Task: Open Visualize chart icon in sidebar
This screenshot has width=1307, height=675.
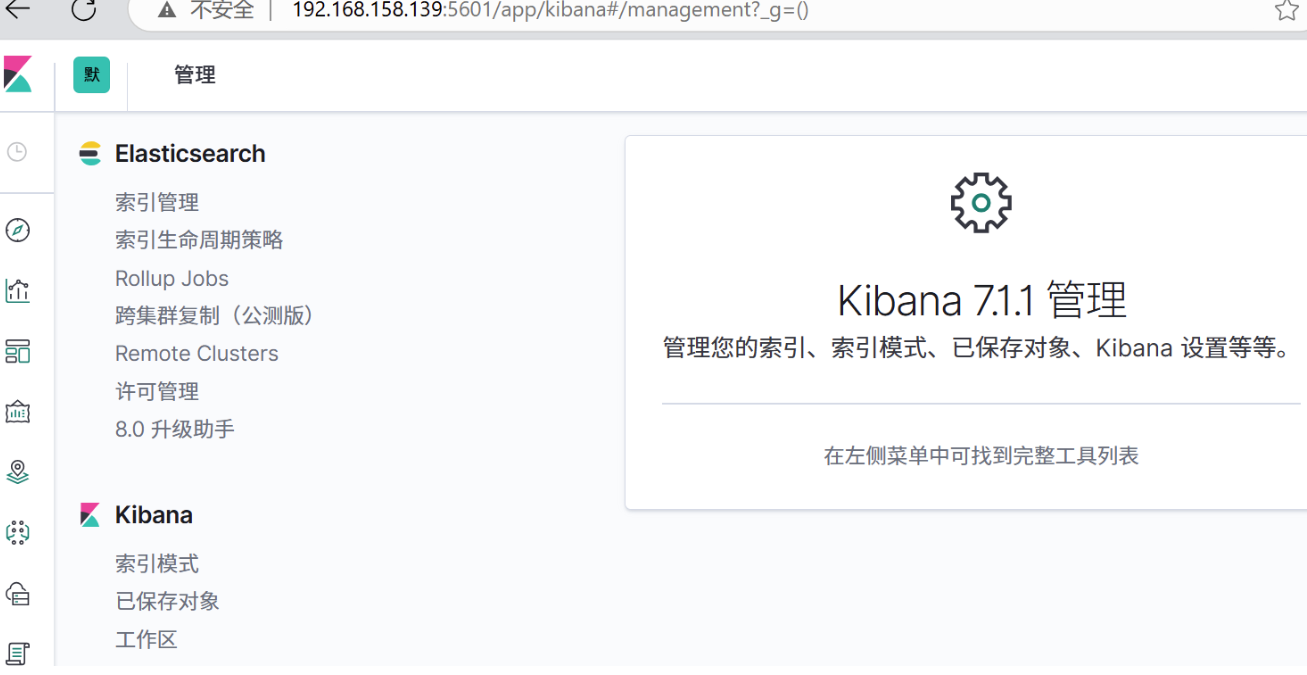Action: [x=17, y=291]
